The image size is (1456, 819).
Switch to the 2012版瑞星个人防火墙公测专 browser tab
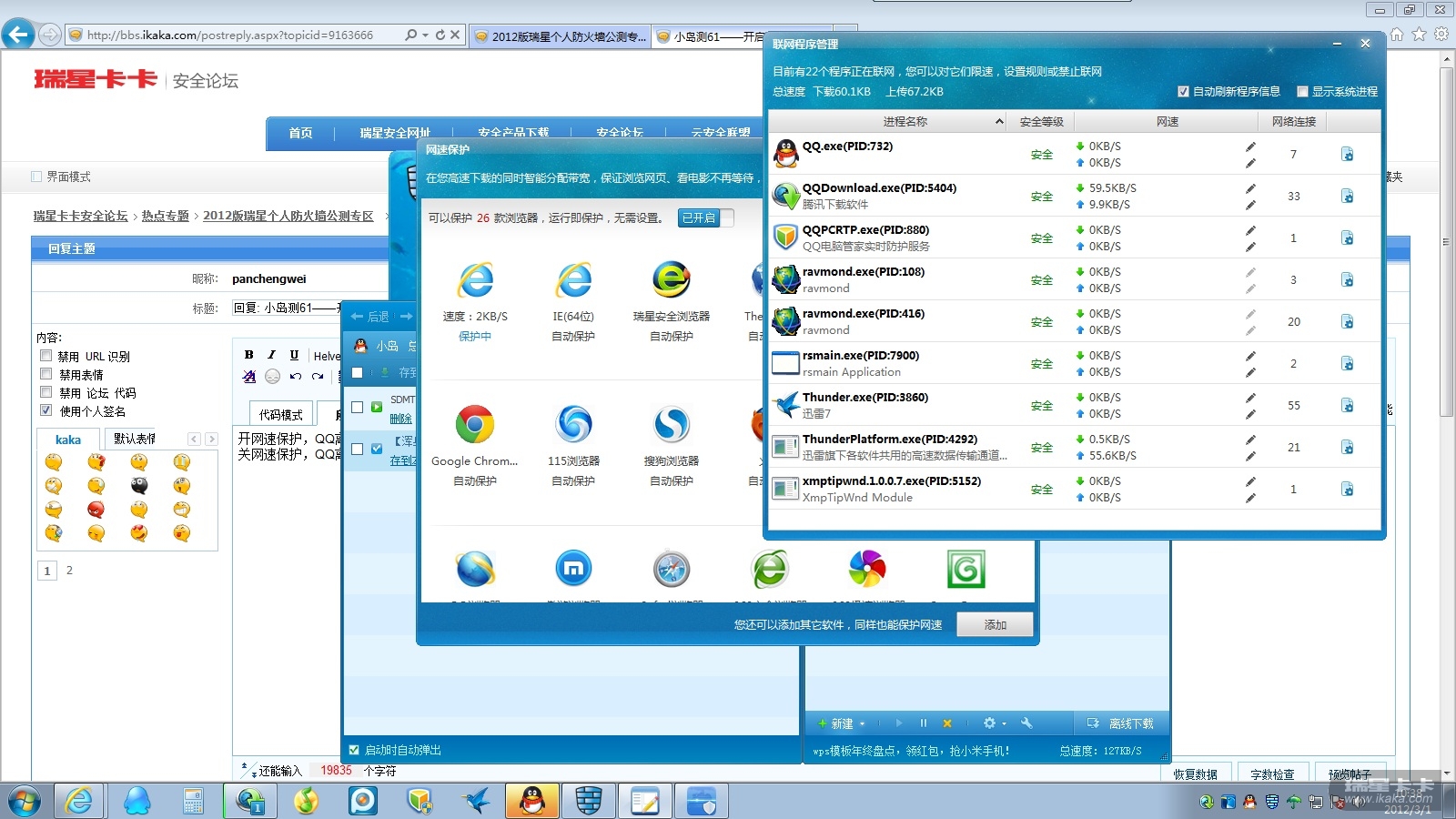pyautogui.click(x=560, y=36)
